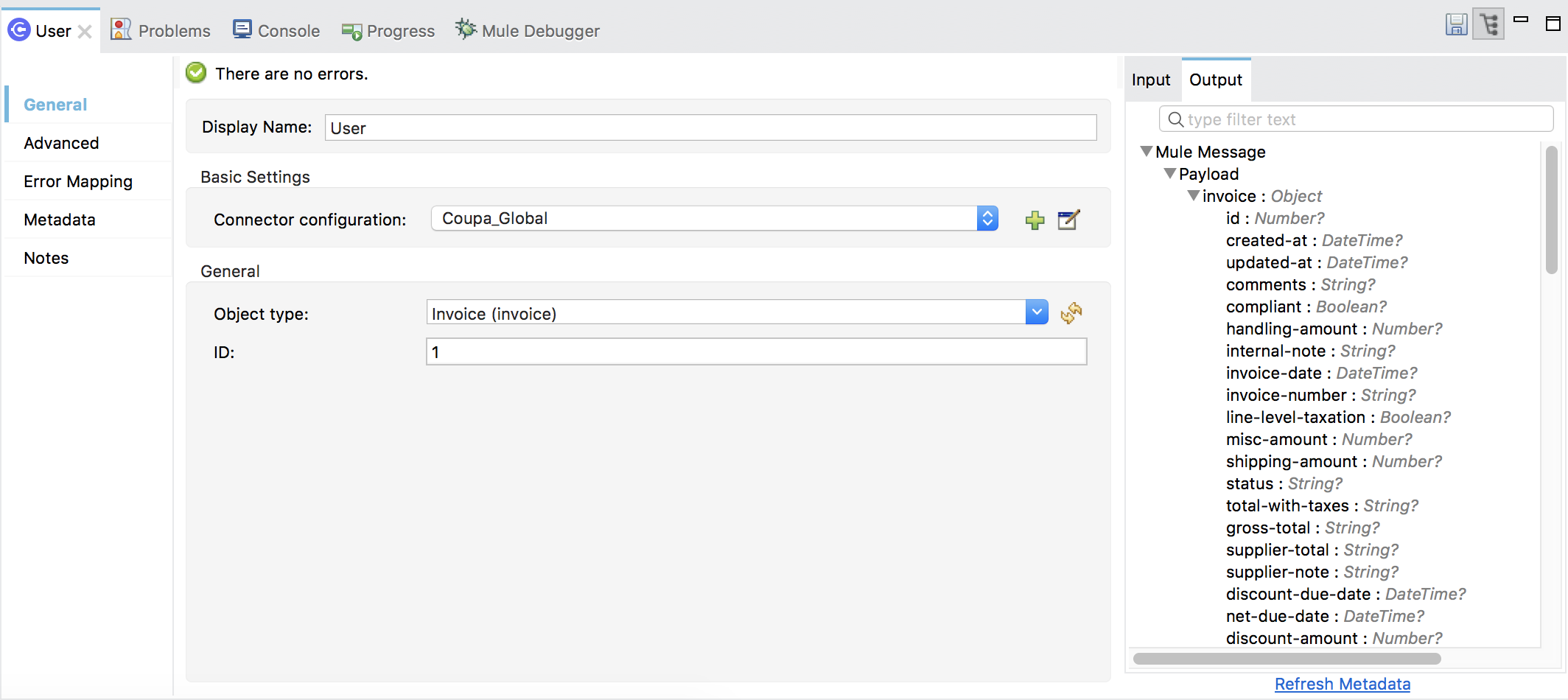Switch to the Input metadata tab
Viewport: 1568px width, 700px height.
(x=1151, y=80)
